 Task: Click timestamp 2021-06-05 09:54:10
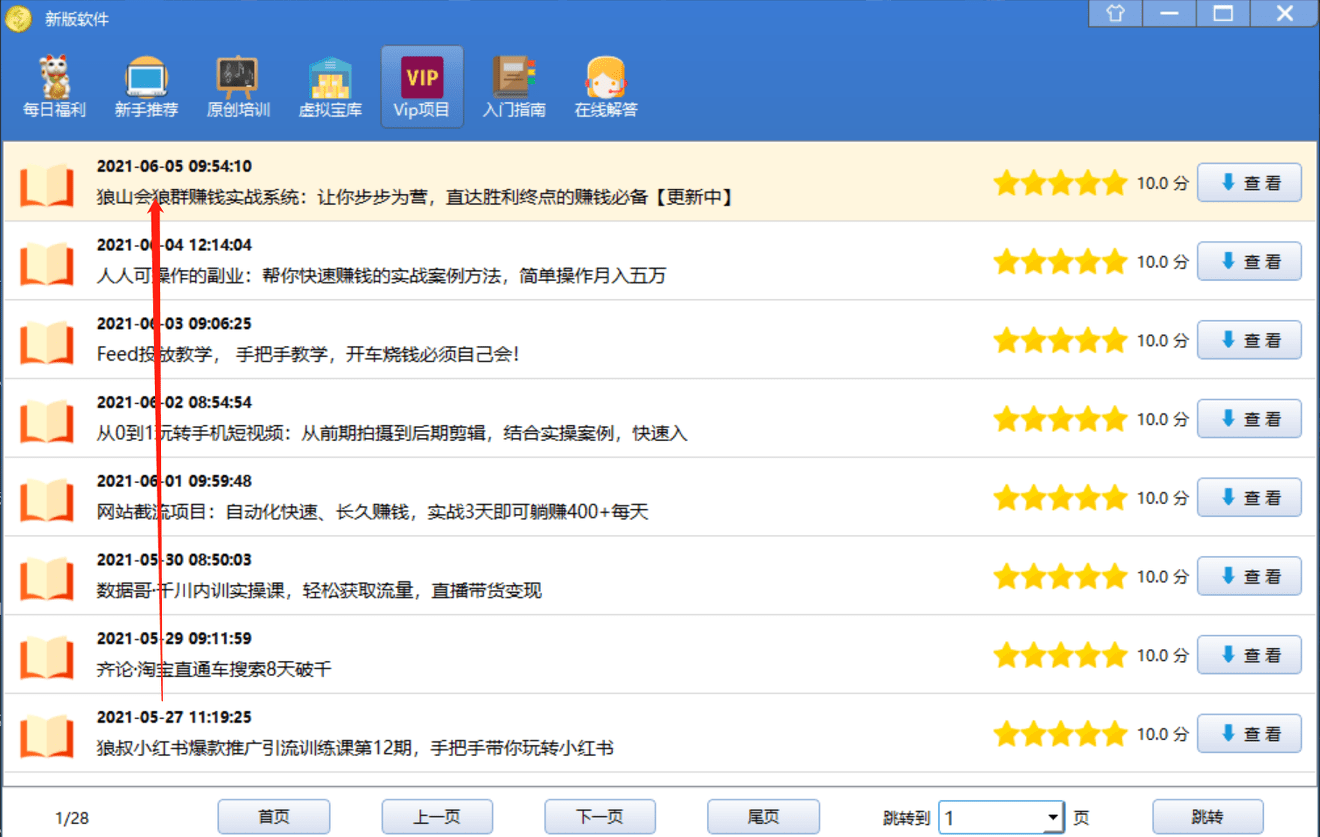[174, 166]
